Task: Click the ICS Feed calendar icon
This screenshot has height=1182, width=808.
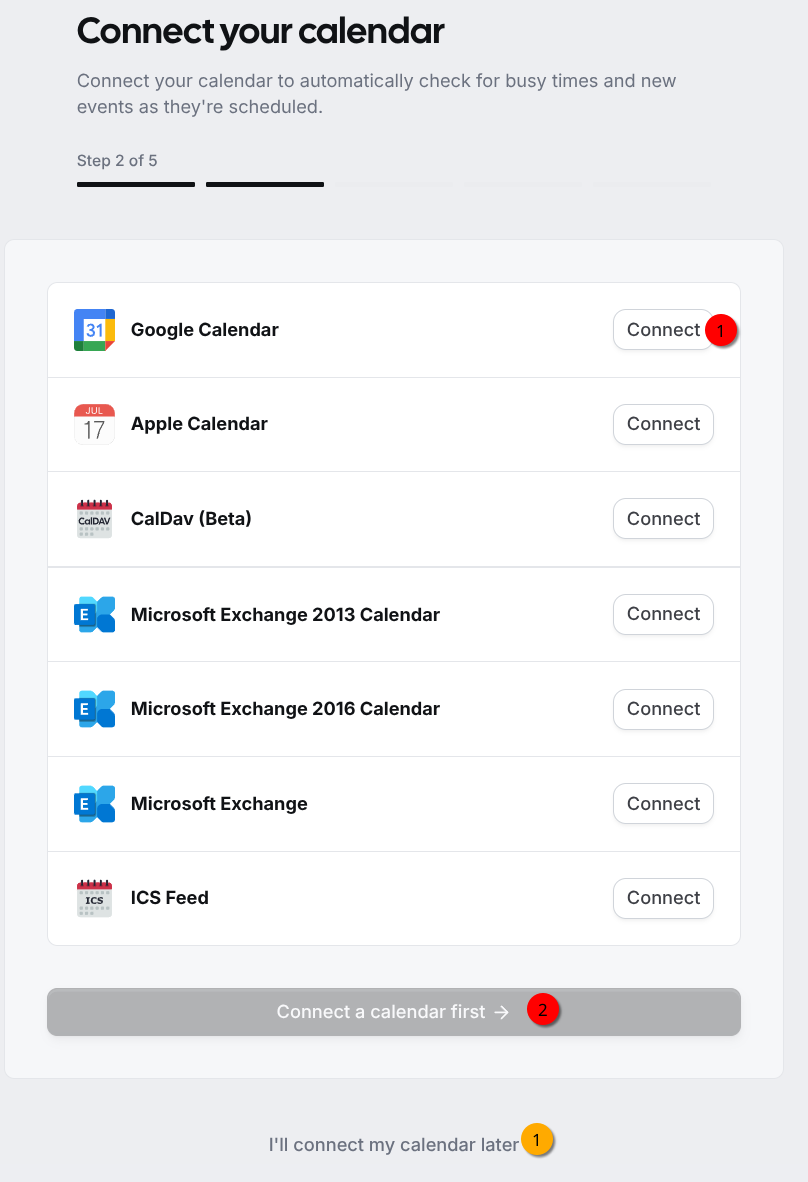Action: coord(94,898)
